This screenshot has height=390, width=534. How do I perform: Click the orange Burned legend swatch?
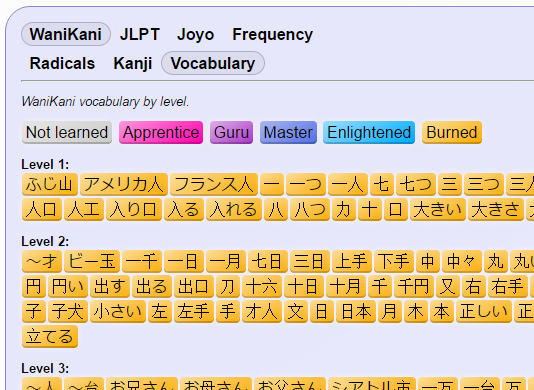coord(452,132)
